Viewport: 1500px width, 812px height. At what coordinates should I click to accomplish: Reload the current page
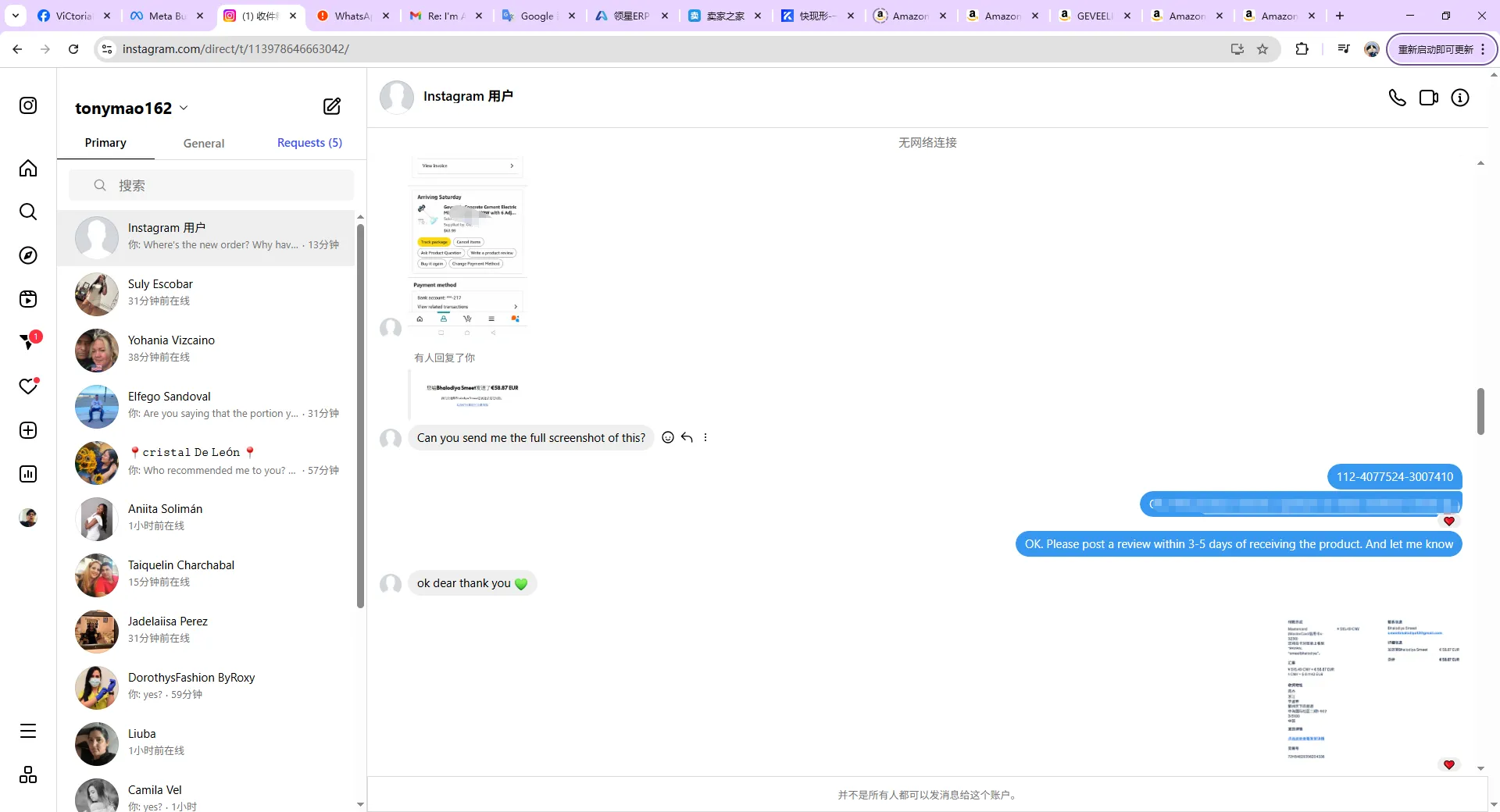coord(73,49)
